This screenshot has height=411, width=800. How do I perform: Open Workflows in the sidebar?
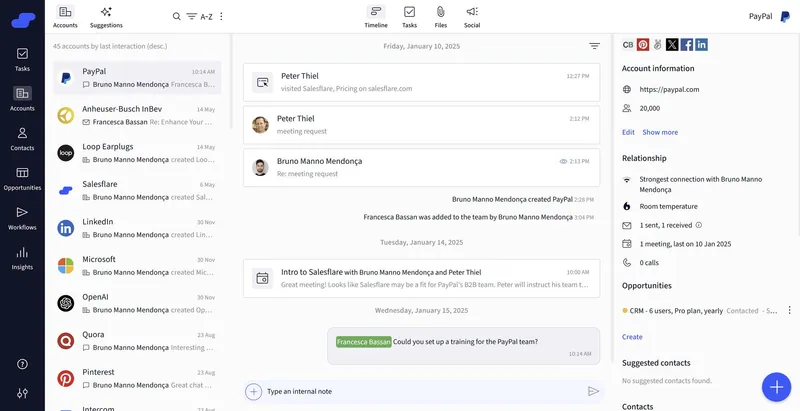(22, 218)
